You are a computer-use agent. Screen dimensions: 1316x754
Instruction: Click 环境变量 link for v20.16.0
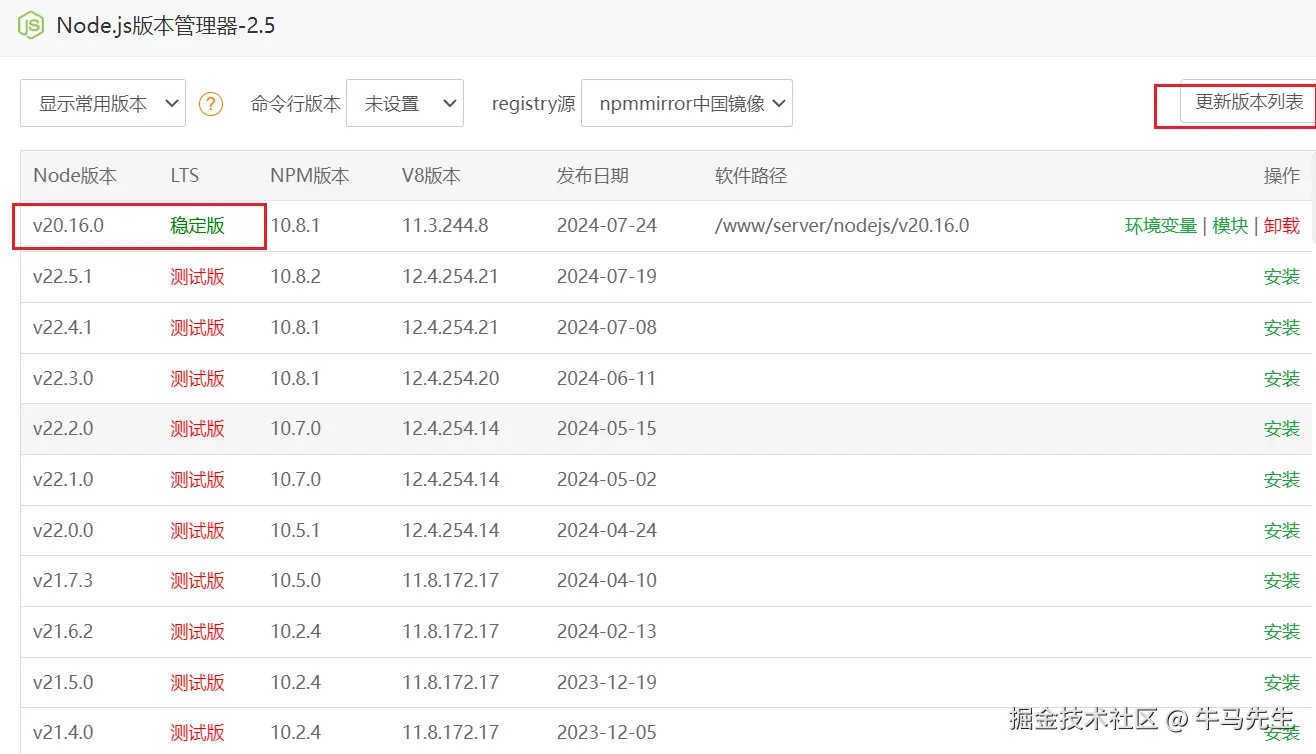pos(1161,226)
